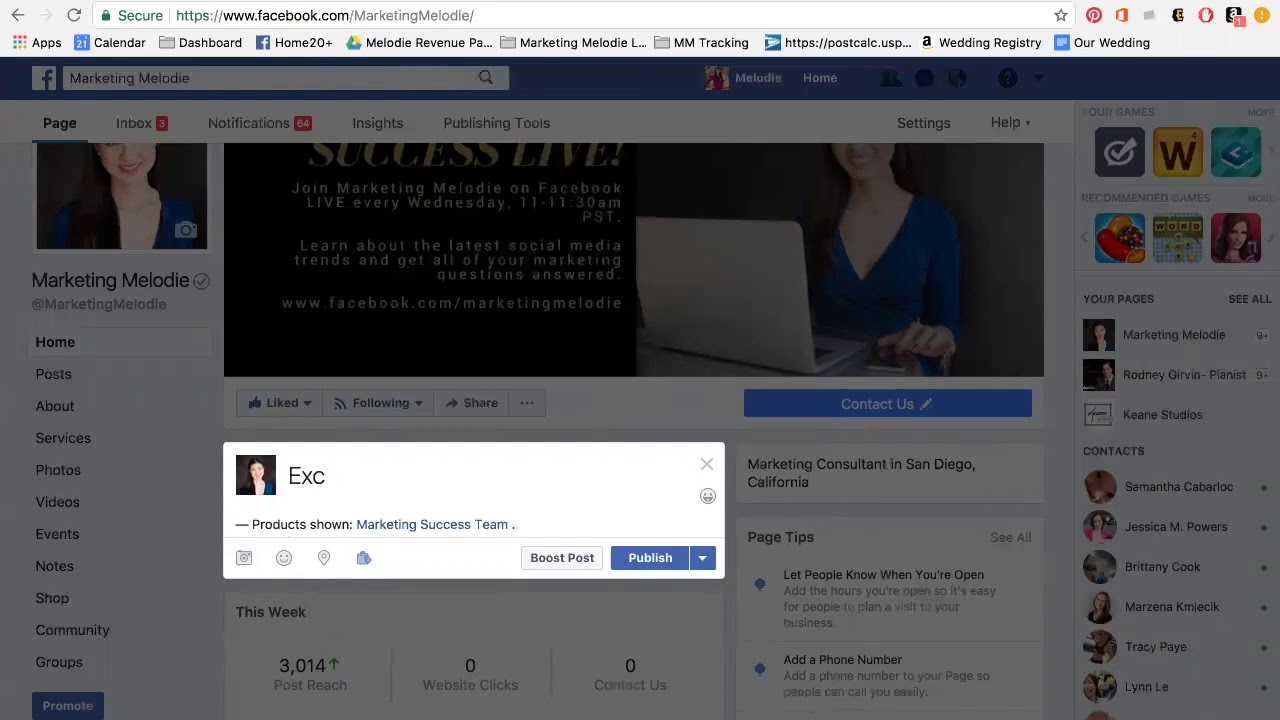Open the Inbox tab
The image size is (1280, 720).
[x=141, y=123]
